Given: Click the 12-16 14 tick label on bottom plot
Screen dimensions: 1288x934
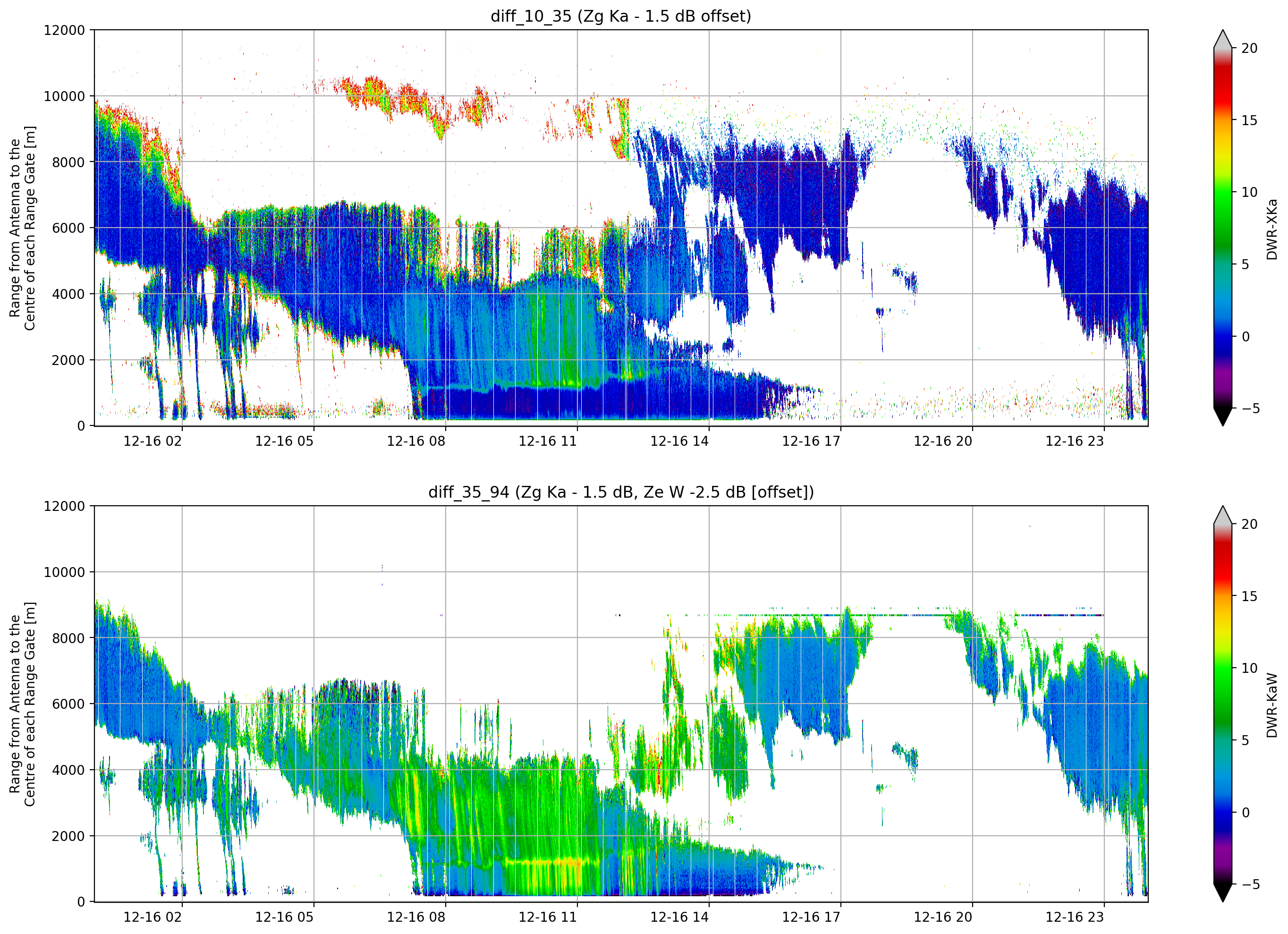Looking at the screenshot, I should point(679,917).
